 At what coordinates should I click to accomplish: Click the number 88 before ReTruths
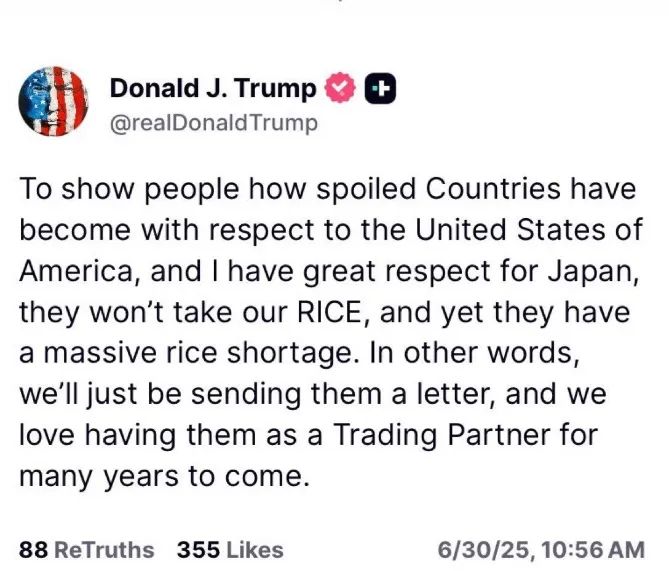[33, 550]
